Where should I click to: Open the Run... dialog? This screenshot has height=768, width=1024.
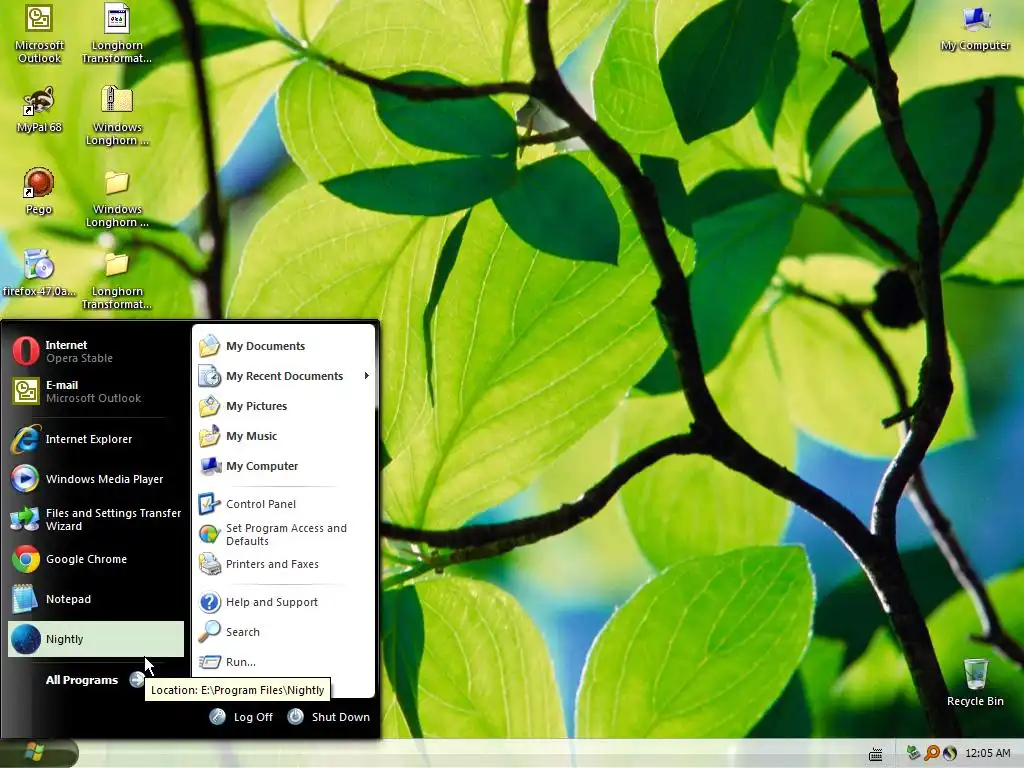[x=284, y=662]
